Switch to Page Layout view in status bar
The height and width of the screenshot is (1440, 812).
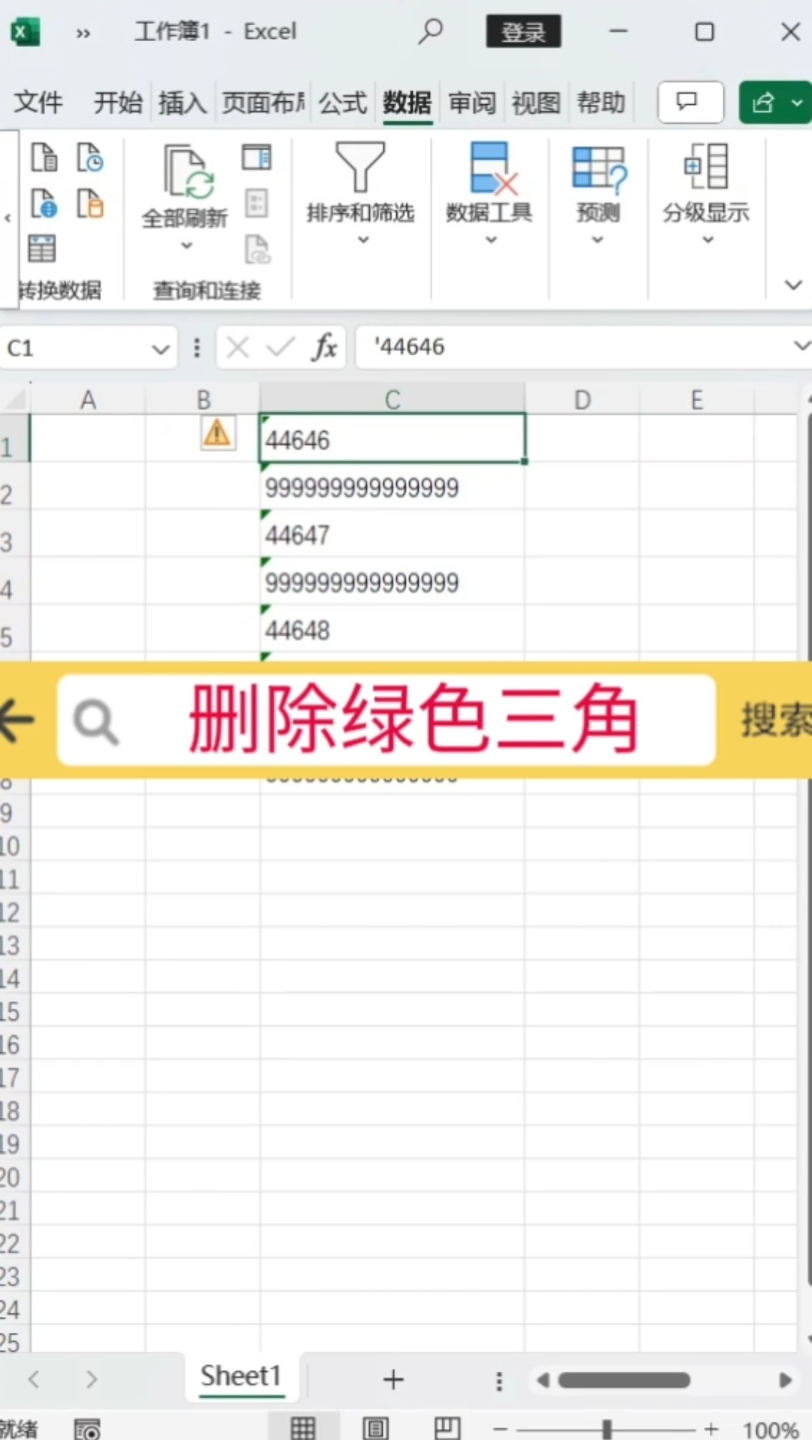click(x=375, y=1427)
